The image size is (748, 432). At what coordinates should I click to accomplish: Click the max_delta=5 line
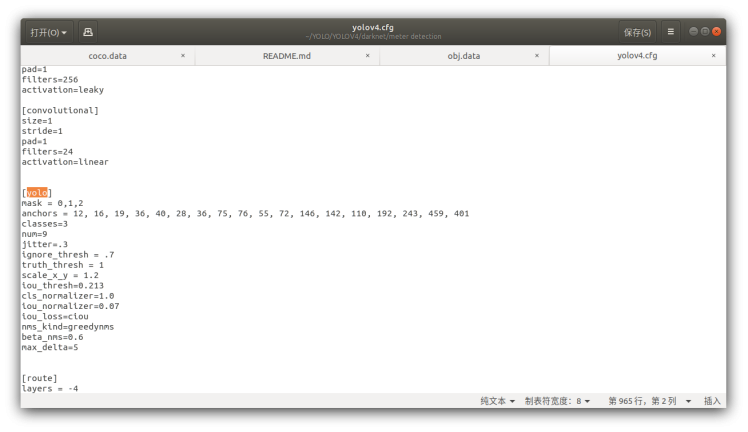[x=50, y=348]
